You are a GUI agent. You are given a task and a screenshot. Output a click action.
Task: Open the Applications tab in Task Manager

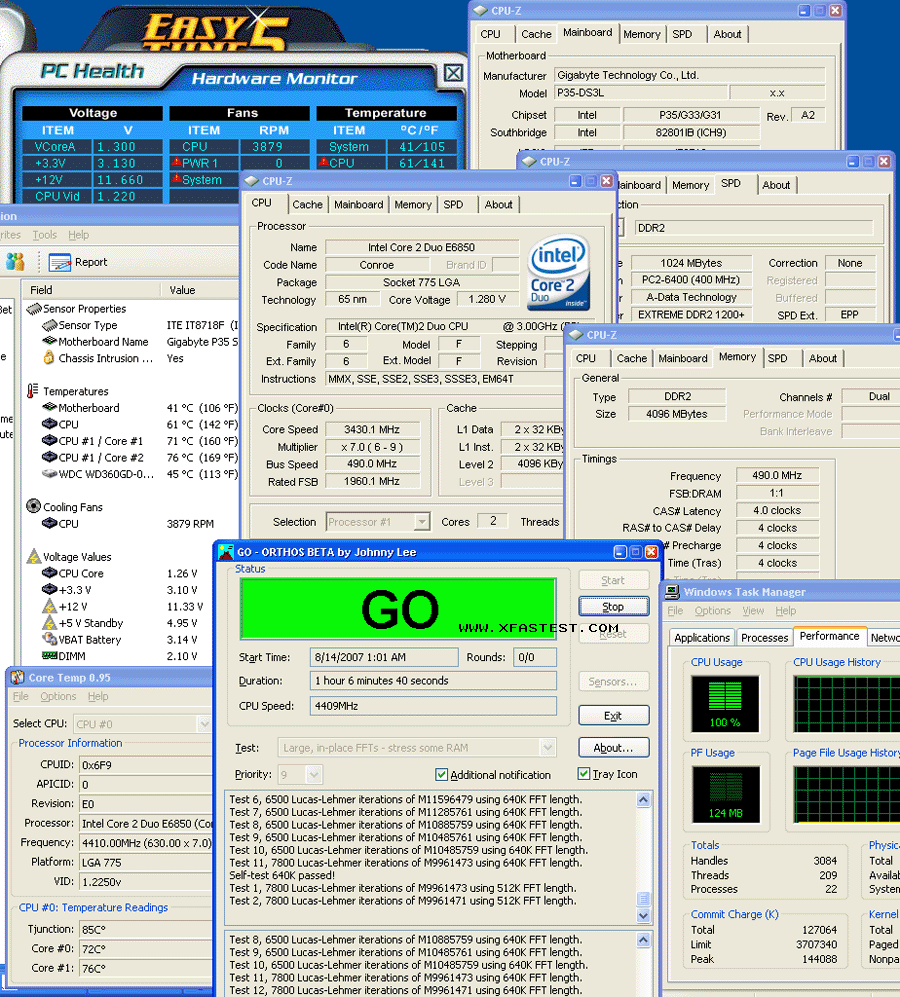click(702, 638)
